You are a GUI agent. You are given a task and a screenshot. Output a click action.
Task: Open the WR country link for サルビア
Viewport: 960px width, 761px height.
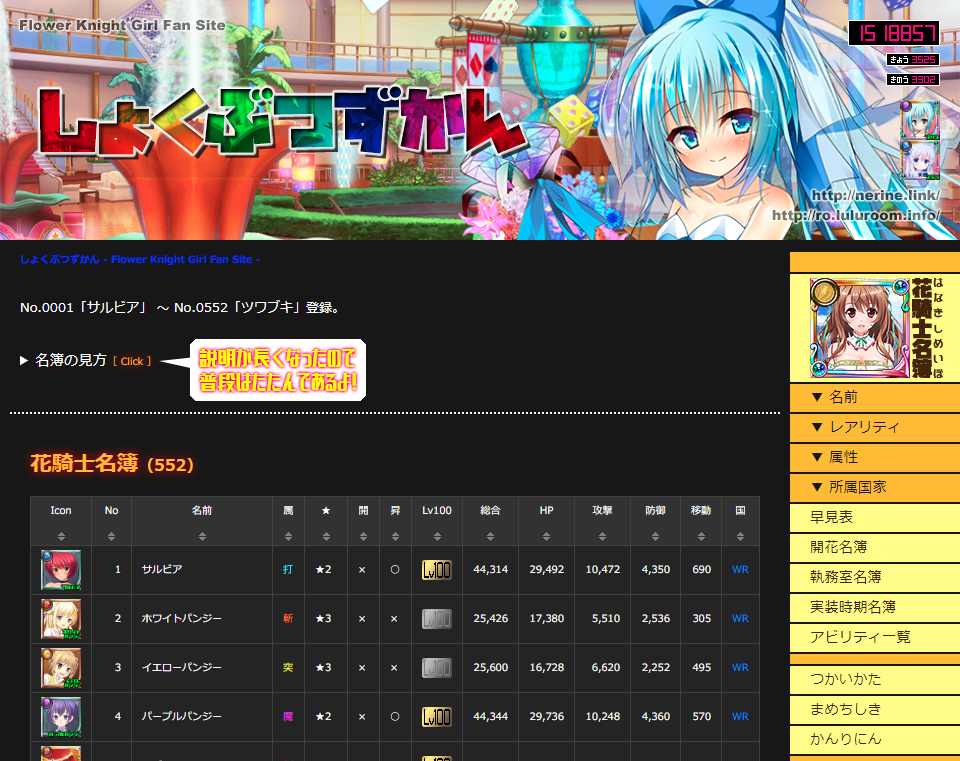point(740,569)
